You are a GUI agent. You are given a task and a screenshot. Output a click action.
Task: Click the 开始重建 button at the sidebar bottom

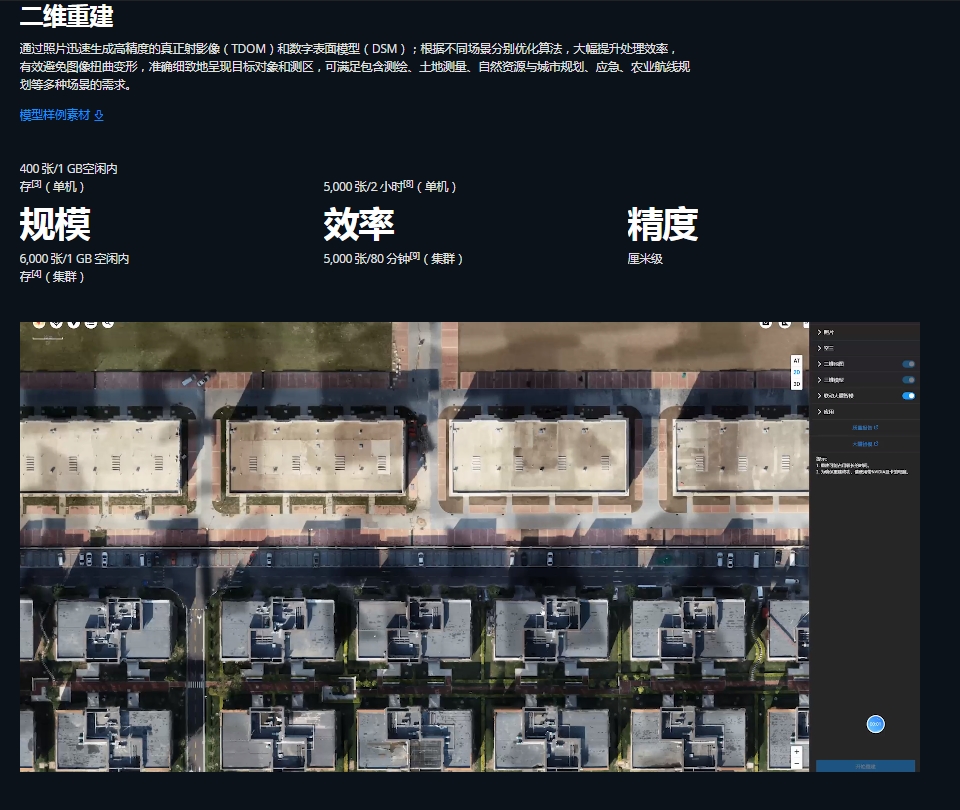(866, 764)
